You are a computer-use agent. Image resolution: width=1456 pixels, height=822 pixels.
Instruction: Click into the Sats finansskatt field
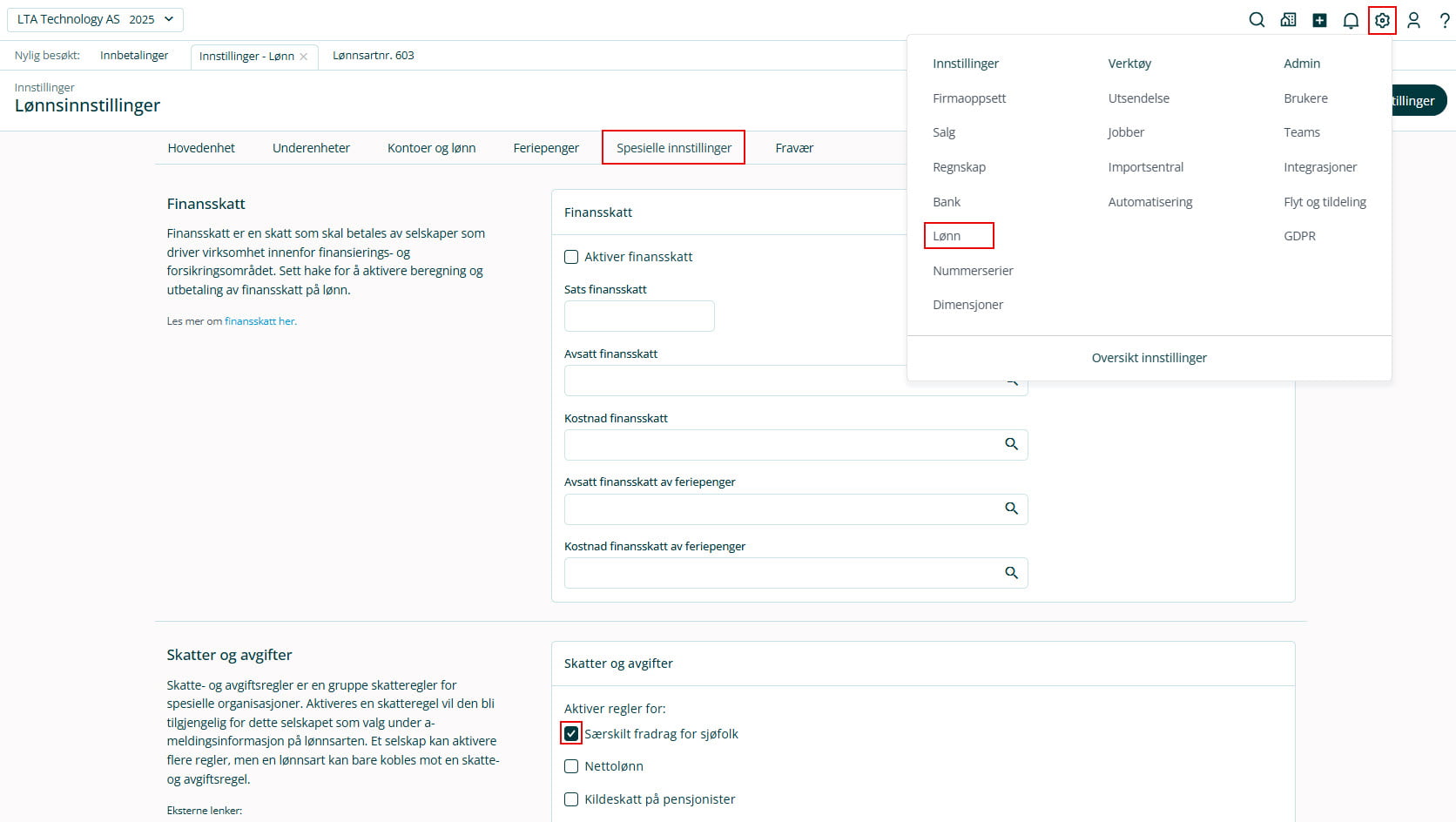click(x=639, y=316)
